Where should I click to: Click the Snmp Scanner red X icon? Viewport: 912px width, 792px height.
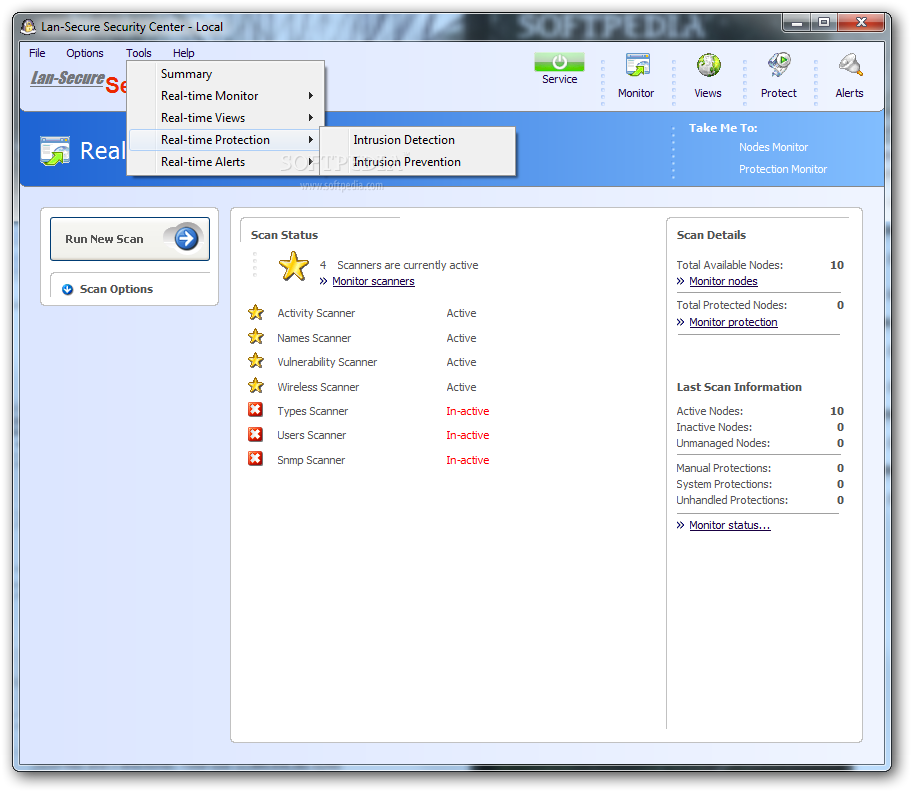click(255, 459)
